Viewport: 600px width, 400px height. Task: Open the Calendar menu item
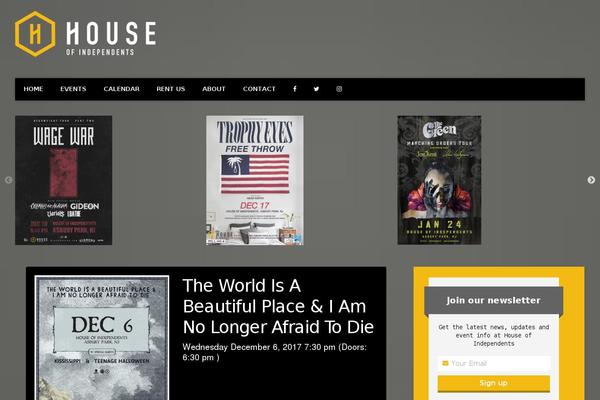121,89
